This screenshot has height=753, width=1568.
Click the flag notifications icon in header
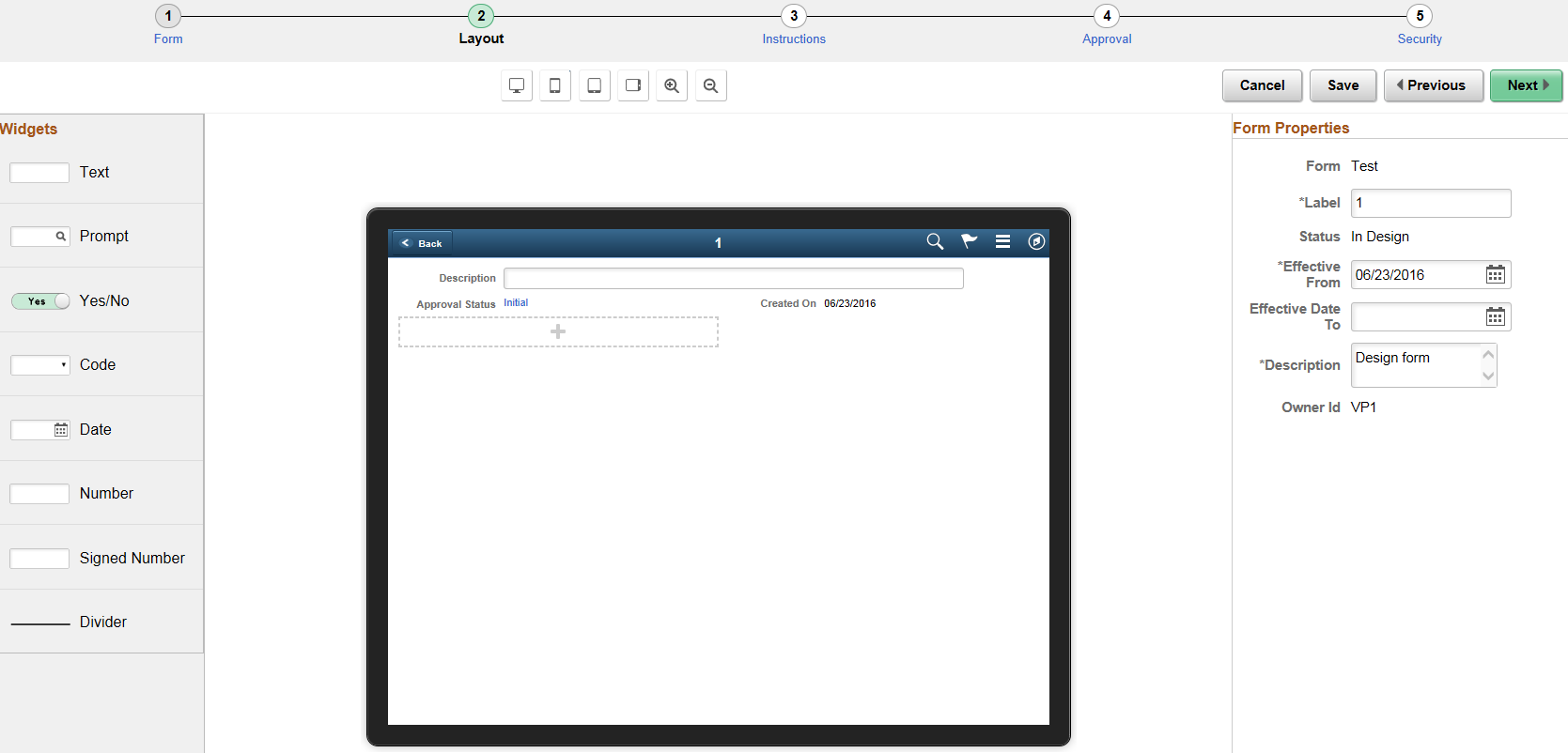click(969, 241)
